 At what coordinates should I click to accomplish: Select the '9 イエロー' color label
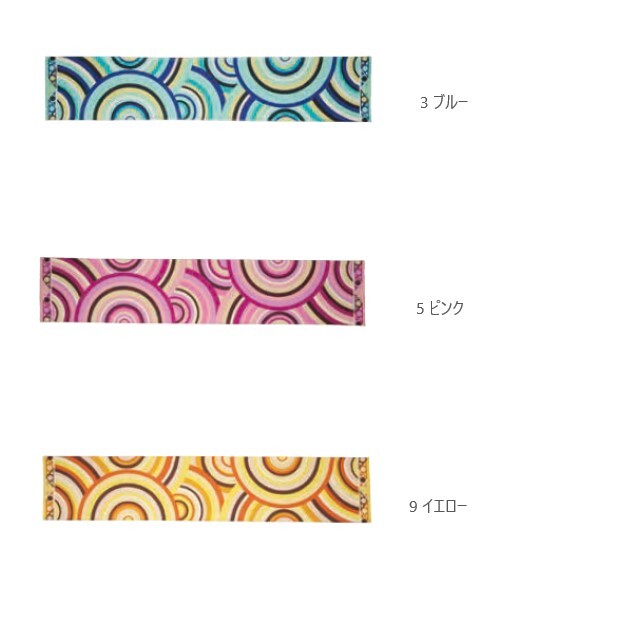[x=438, y=507]
